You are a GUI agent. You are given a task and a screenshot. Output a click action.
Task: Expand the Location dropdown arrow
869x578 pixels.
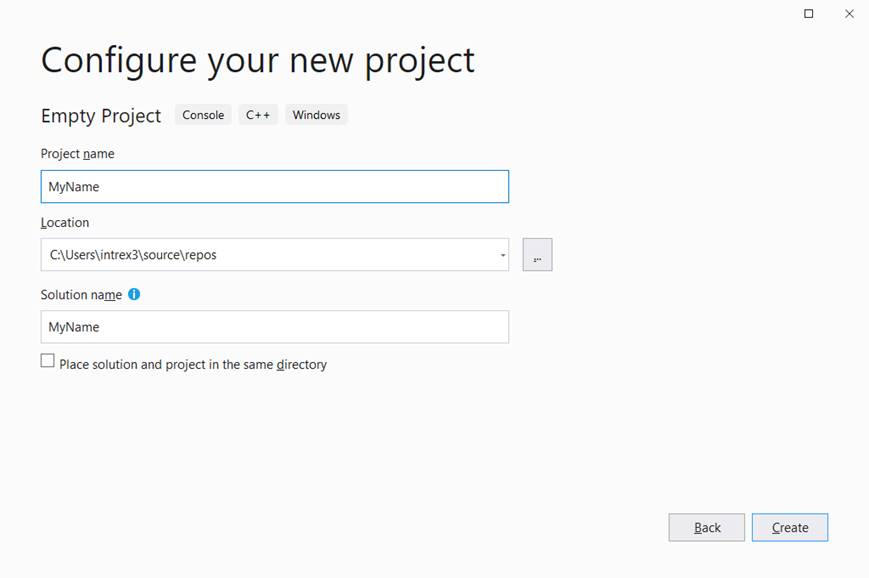click(x=502, y=255)
